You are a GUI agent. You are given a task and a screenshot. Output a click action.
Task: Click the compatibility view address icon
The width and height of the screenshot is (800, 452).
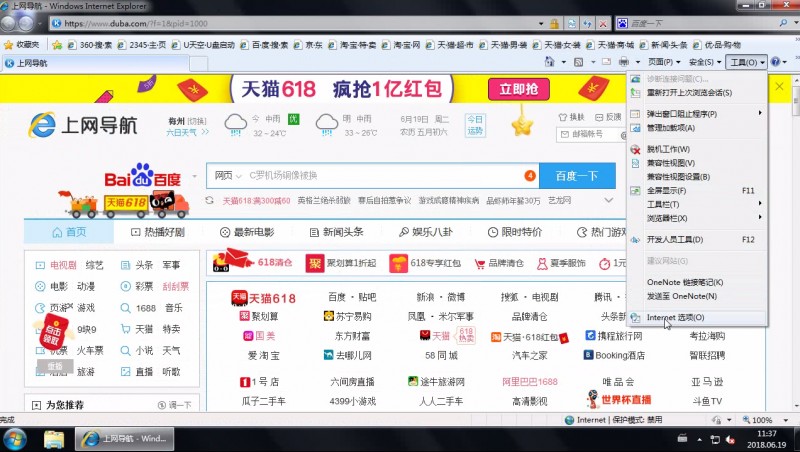coord(571,23)
